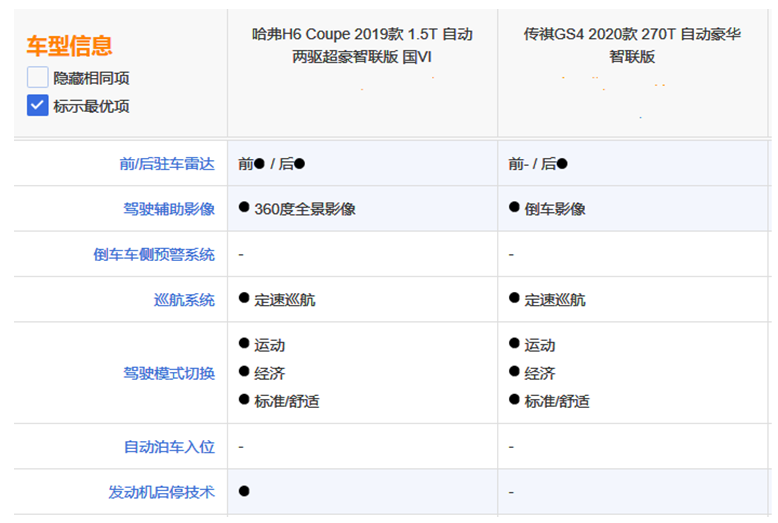The image size is (778, 523).
Task: Open the 驾驶模式切换 row label
Action: point(169,373)
